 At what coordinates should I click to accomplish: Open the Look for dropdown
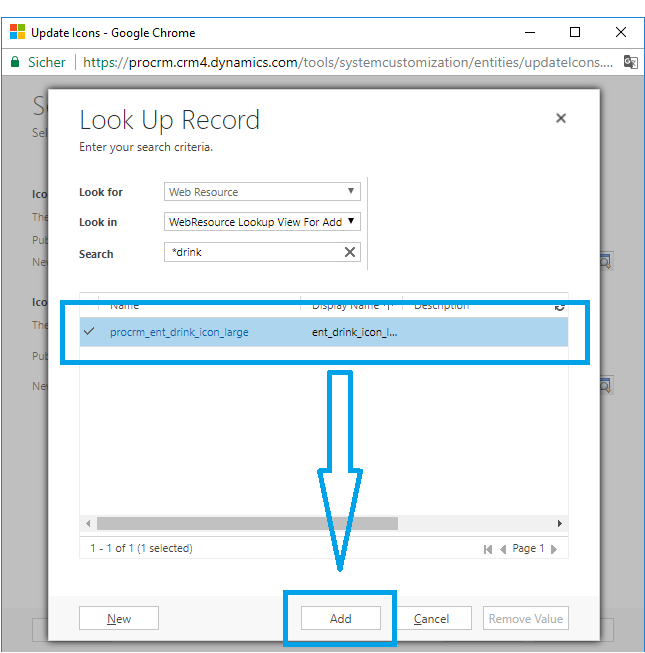point(262,192)
